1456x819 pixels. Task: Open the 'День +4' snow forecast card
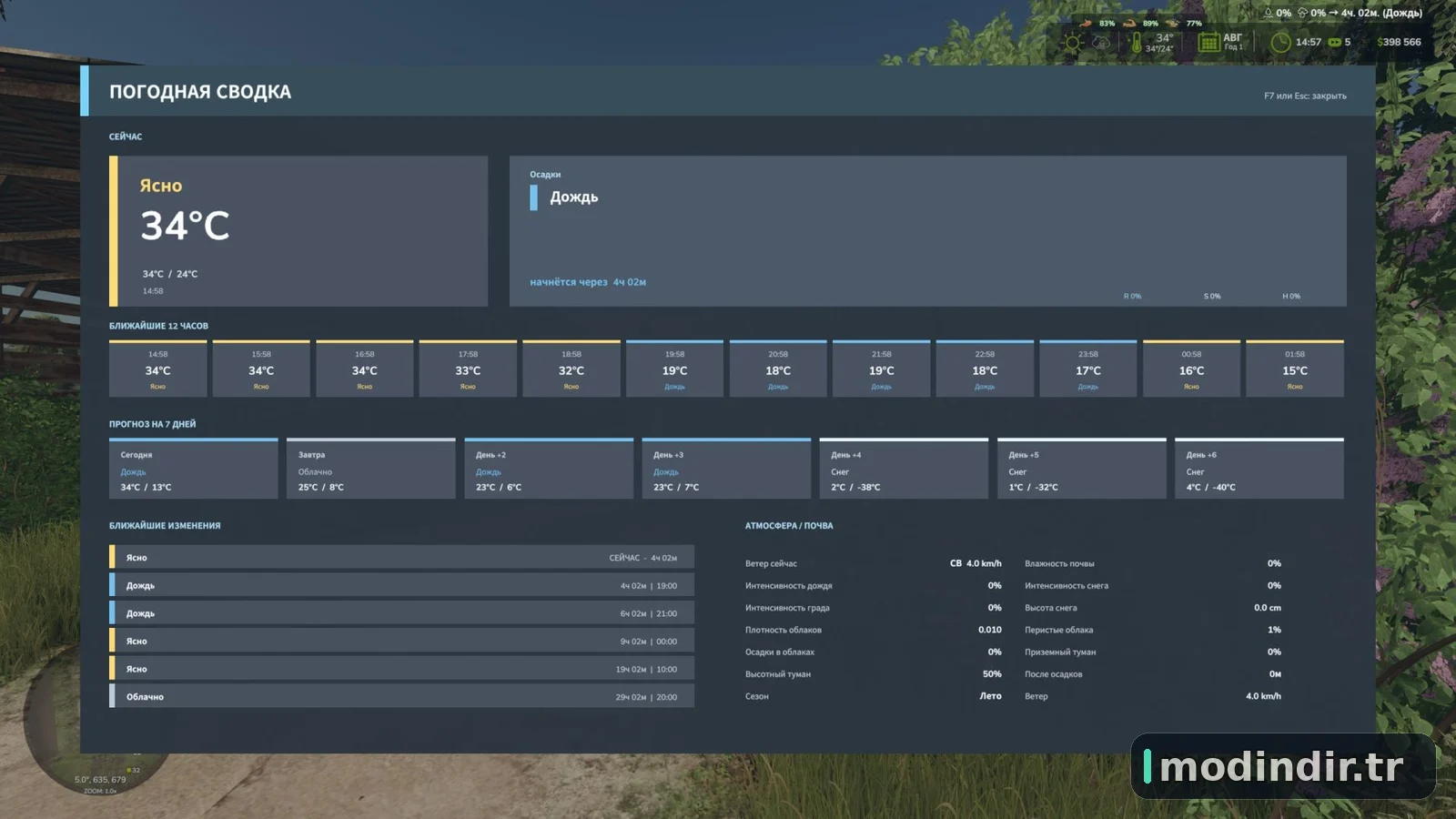point(904,469)
